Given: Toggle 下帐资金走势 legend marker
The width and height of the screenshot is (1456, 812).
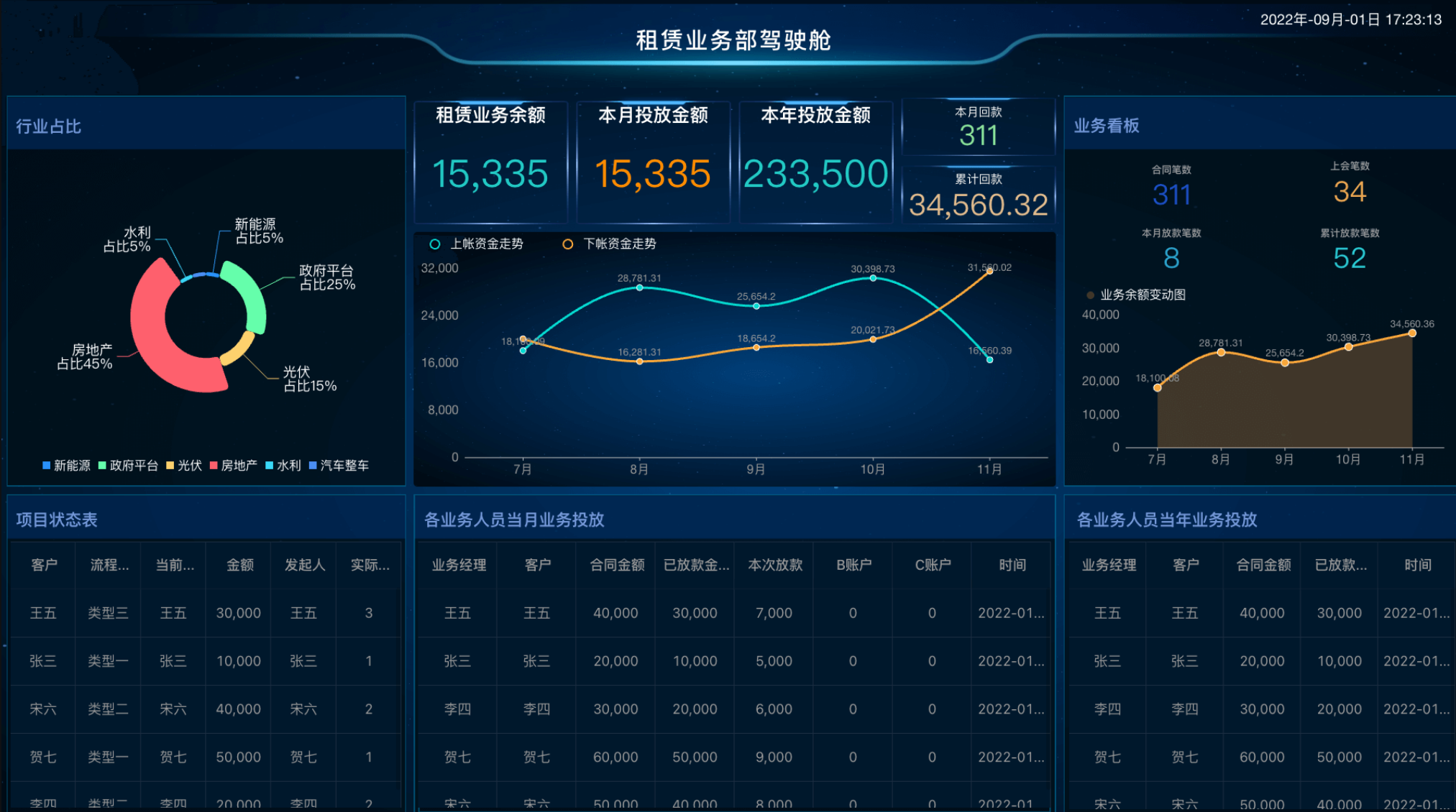Looking at the screenshot, I should (x=567, y=244).
